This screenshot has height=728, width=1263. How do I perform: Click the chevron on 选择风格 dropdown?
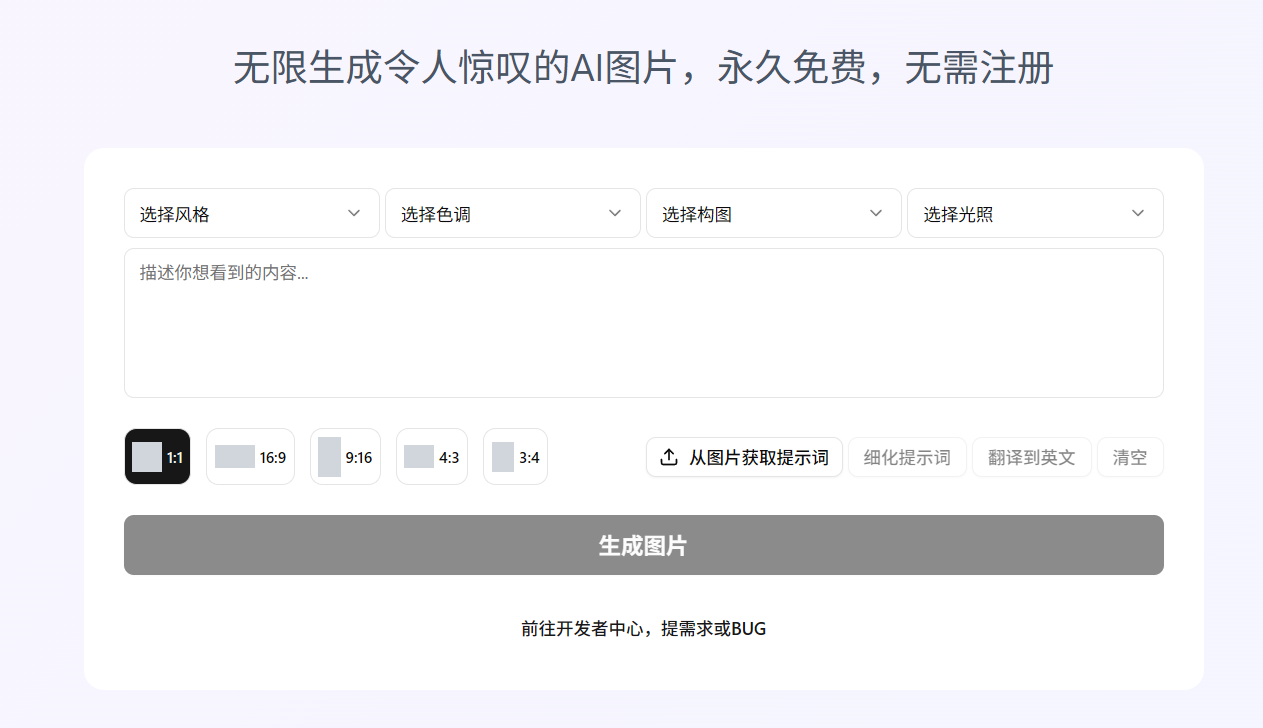pos(353,213)
